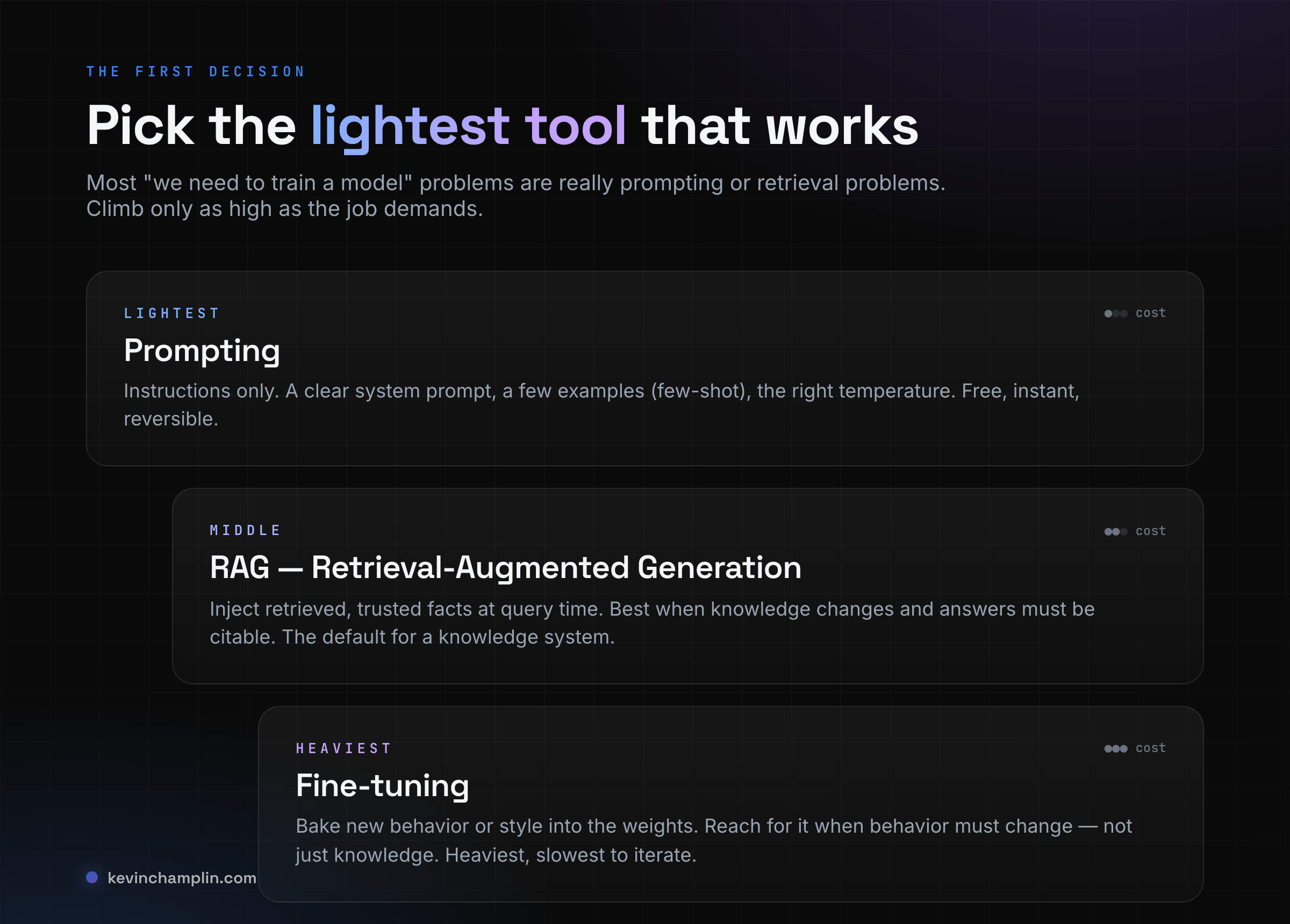Click the purple dot beside kevinchamplin.com
1290x924 pixels.
pyautogui.click(x=91, y=877)
